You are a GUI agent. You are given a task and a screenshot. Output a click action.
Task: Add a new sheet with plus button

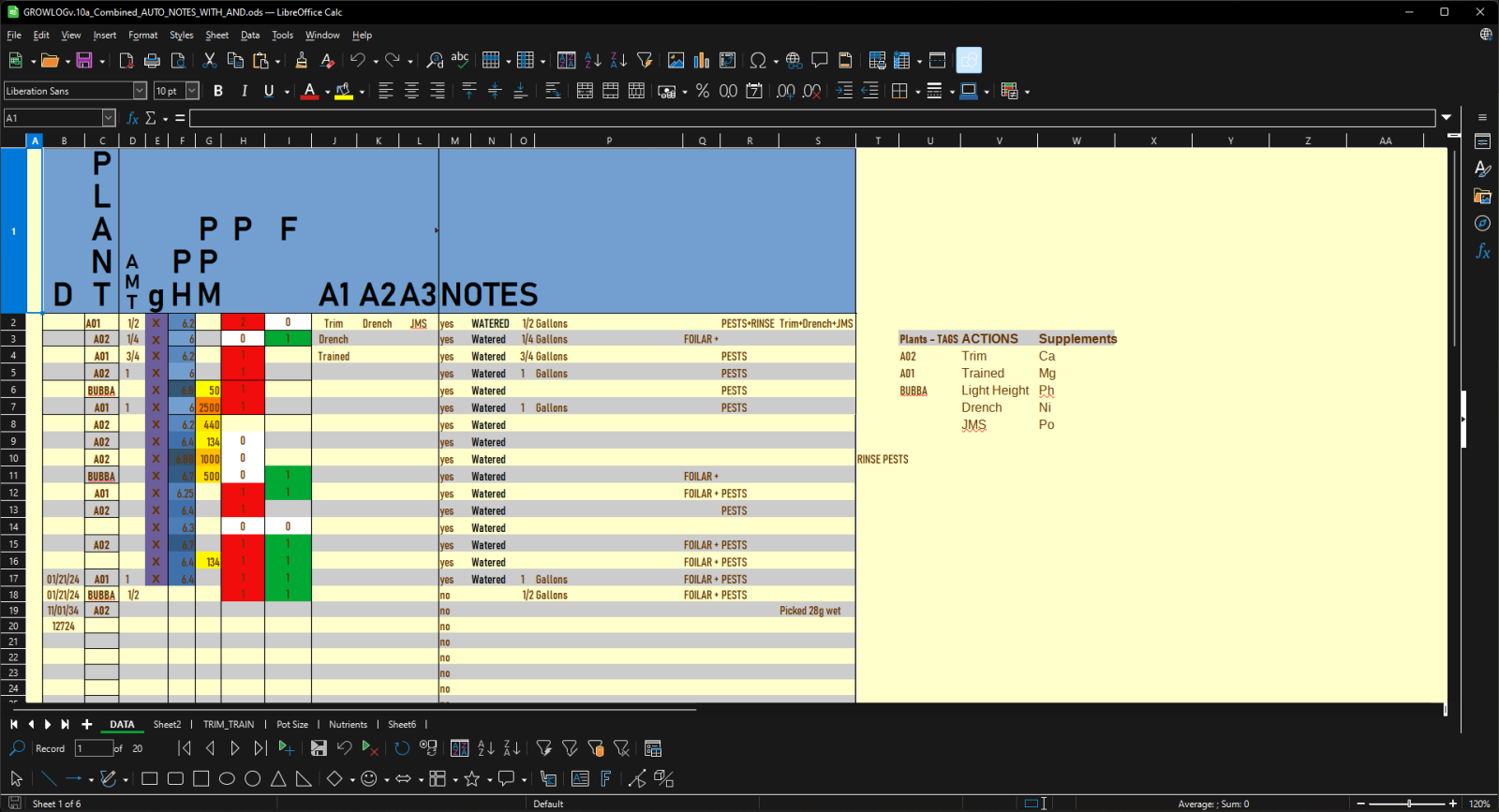click(x=86, y=724)
